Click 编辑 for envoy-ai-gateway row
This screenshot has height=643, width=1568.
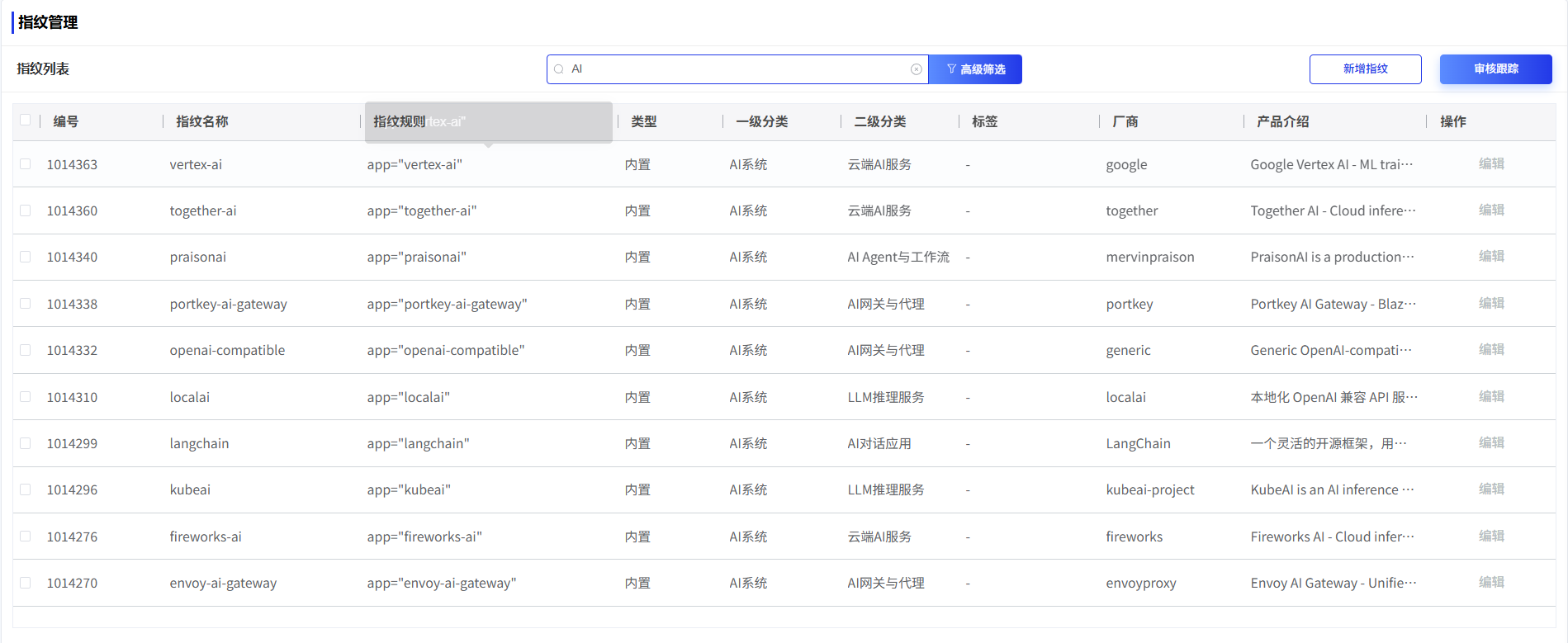click(x=1491, y=582)
